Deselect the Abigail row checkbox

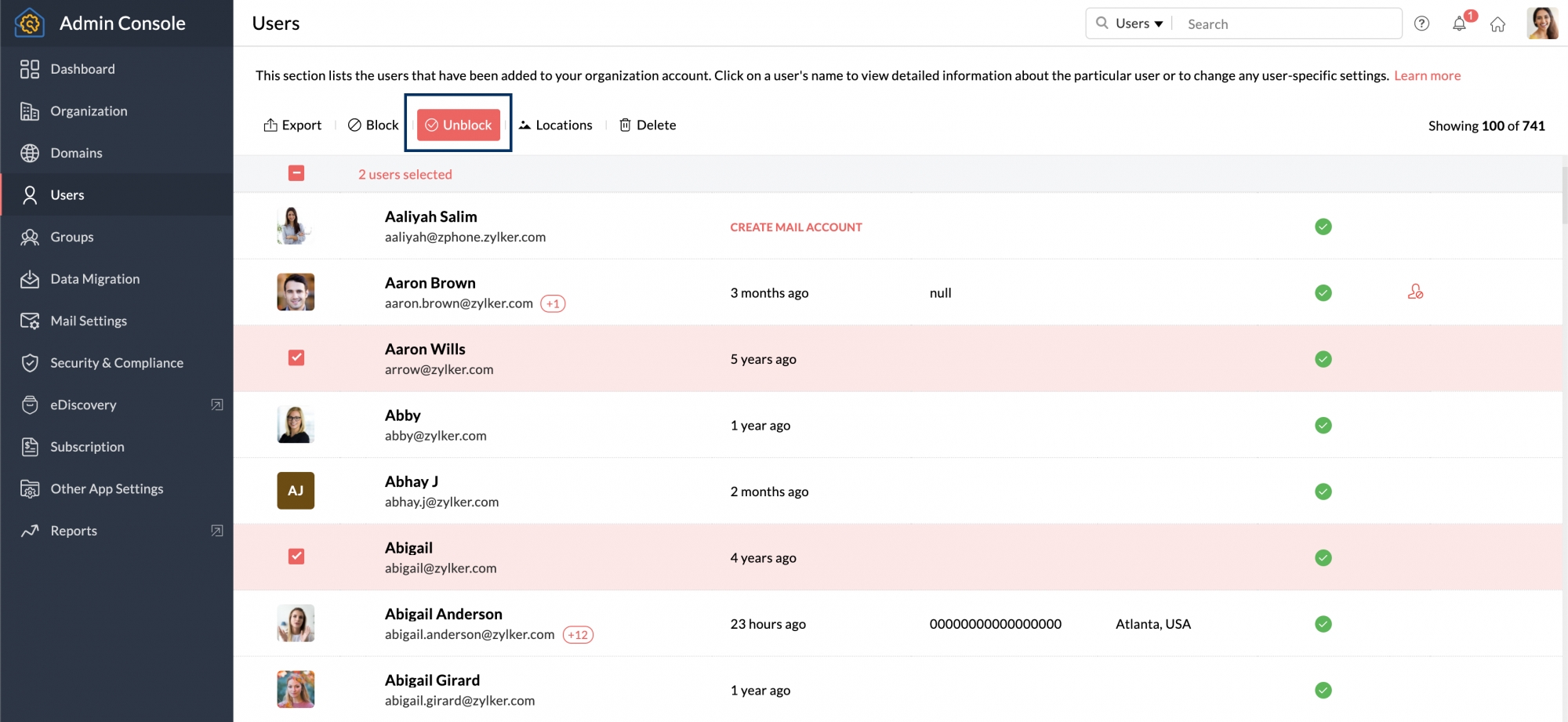click(296, 557)
